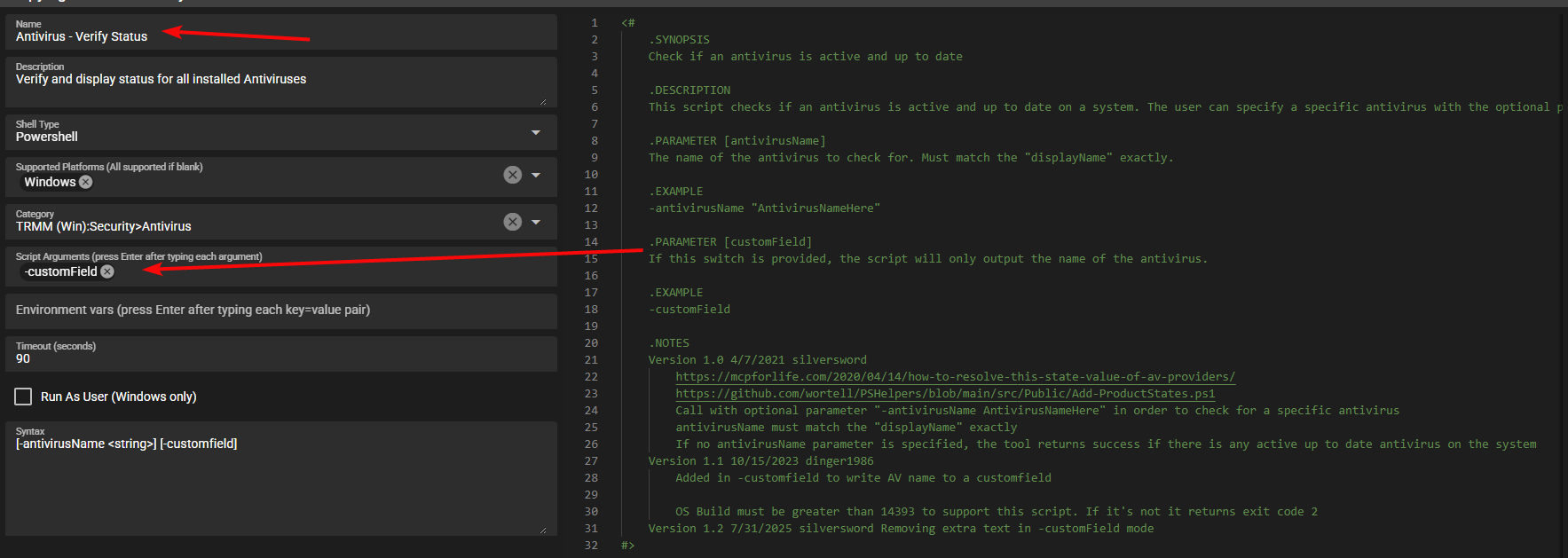Open the github.com PSHelpers link

945,393
